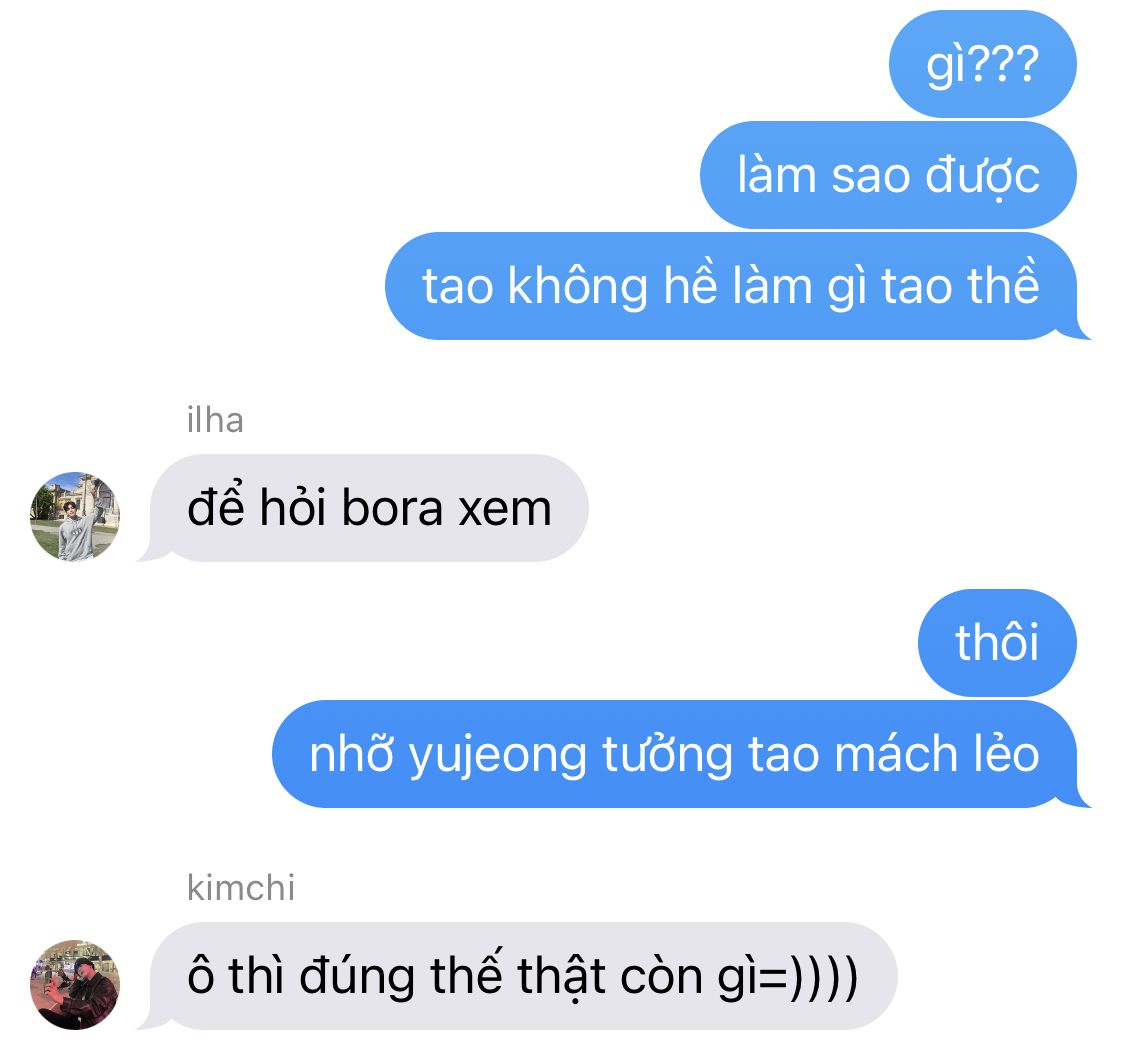Viewport: 1125px width, 1049px height.
Task: Click the 'thôi' sent message bubble
Action: (x=997, y=643)
